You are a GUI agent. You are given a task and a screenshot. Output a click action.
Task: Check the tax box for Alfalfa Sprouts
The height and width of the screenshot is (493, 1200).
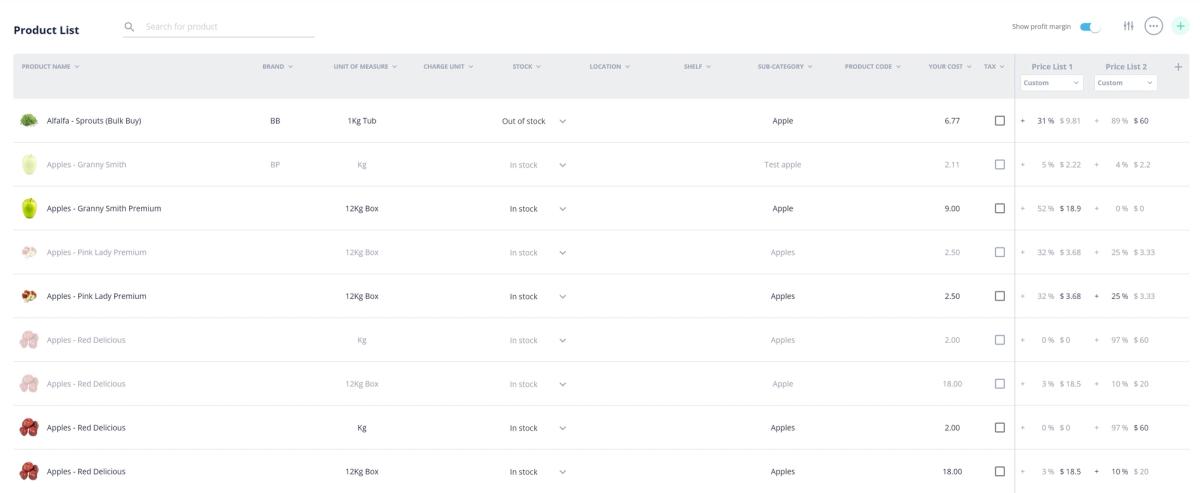[x=1000, y=121]
